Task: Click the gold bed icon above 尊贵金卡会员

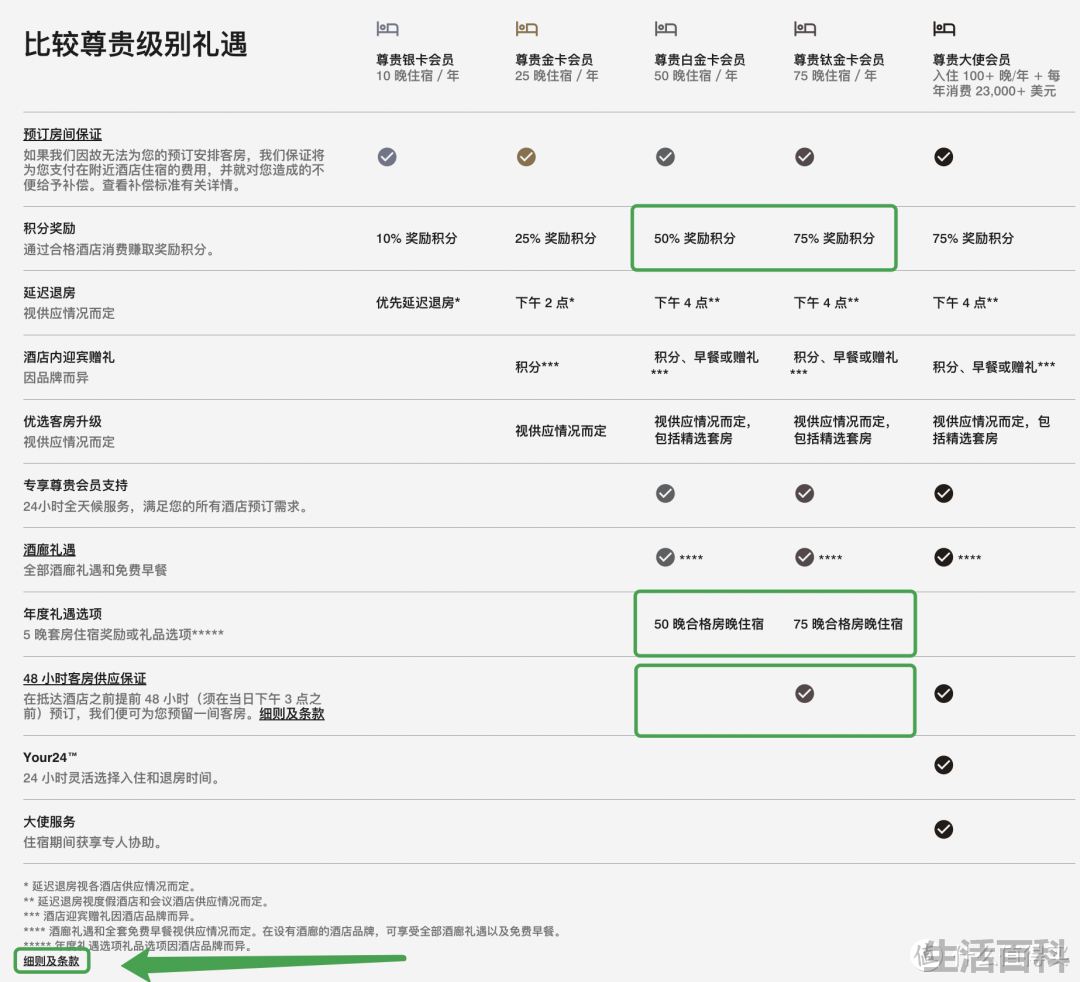Action: 526,28
